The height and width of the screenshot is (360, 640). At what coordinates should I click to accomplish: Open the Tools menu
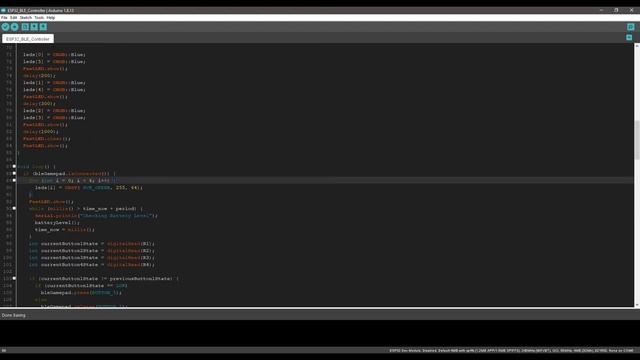click(x=39, y=18)
